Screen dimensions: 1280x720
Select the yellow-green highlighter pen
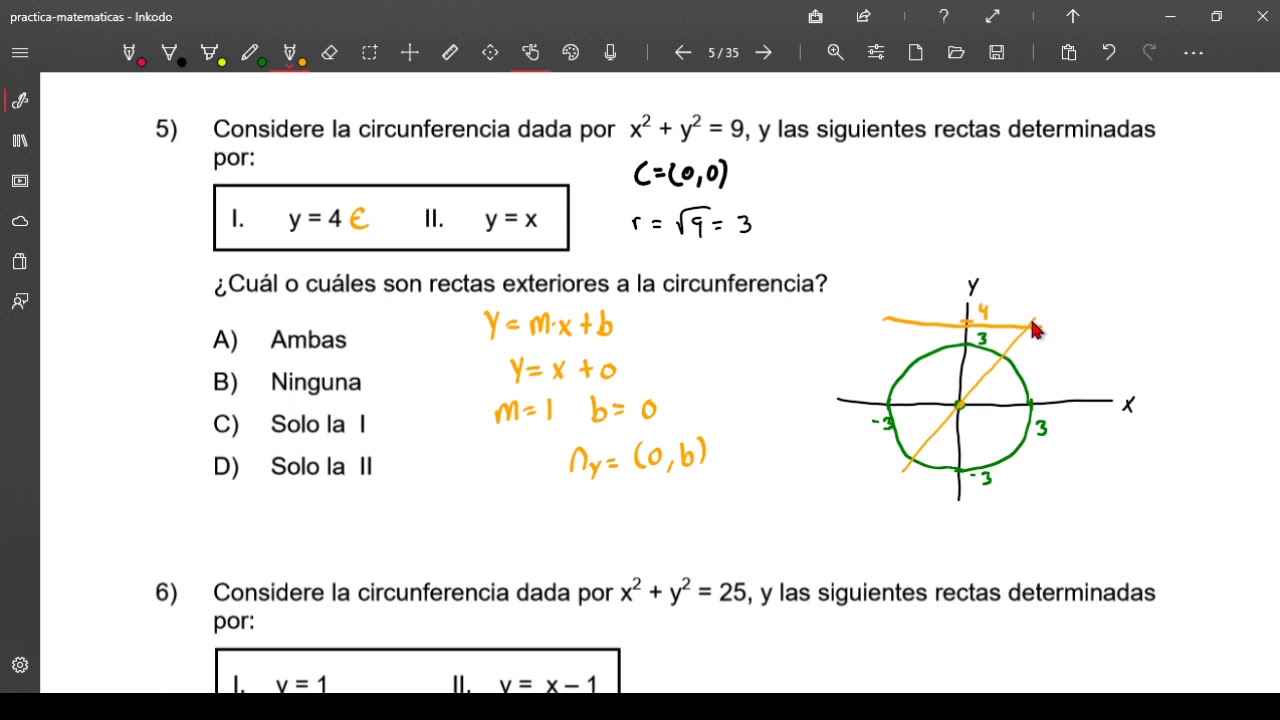[x=212, y=53]
